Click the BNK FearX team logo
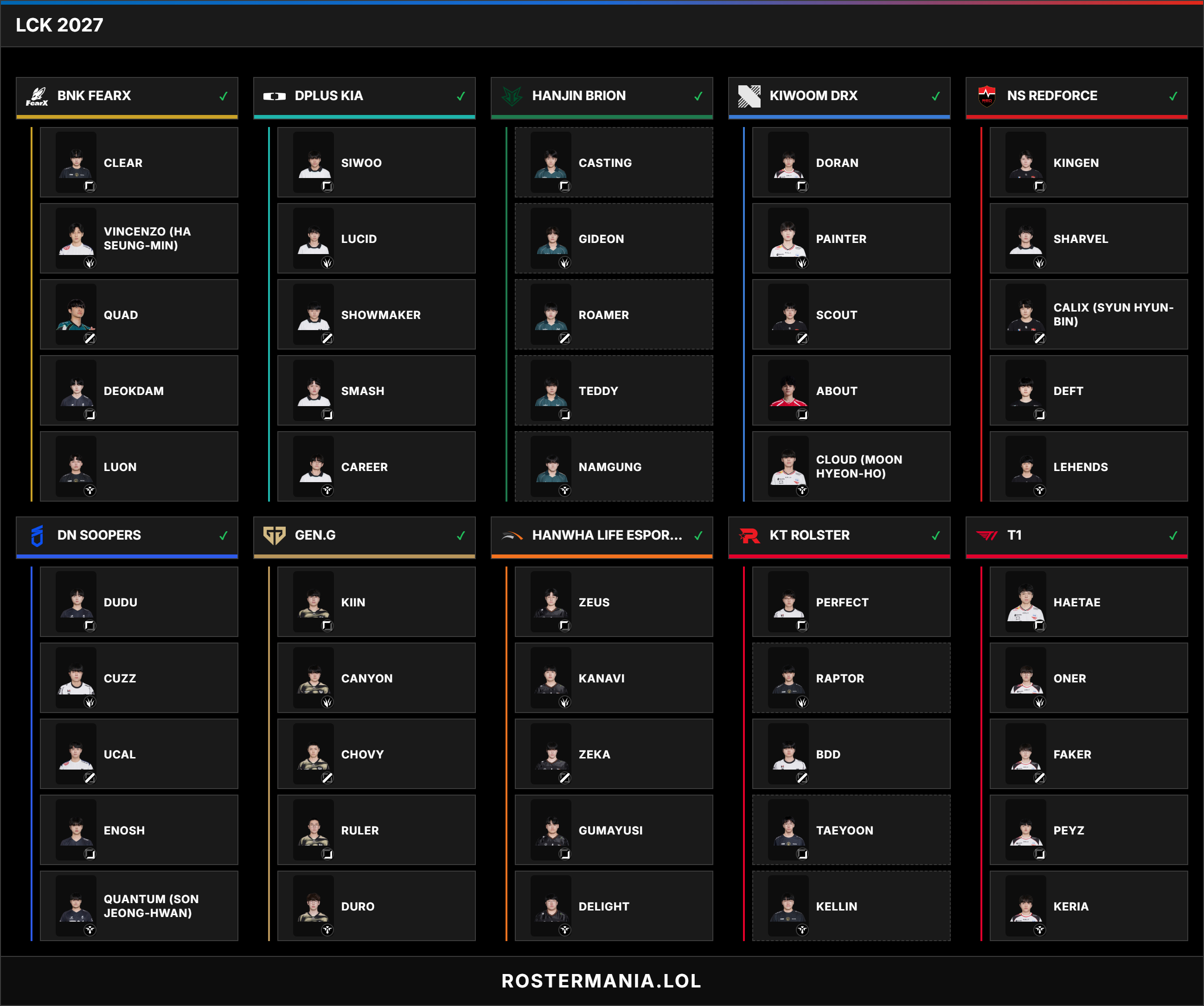 tap(37, 96)
